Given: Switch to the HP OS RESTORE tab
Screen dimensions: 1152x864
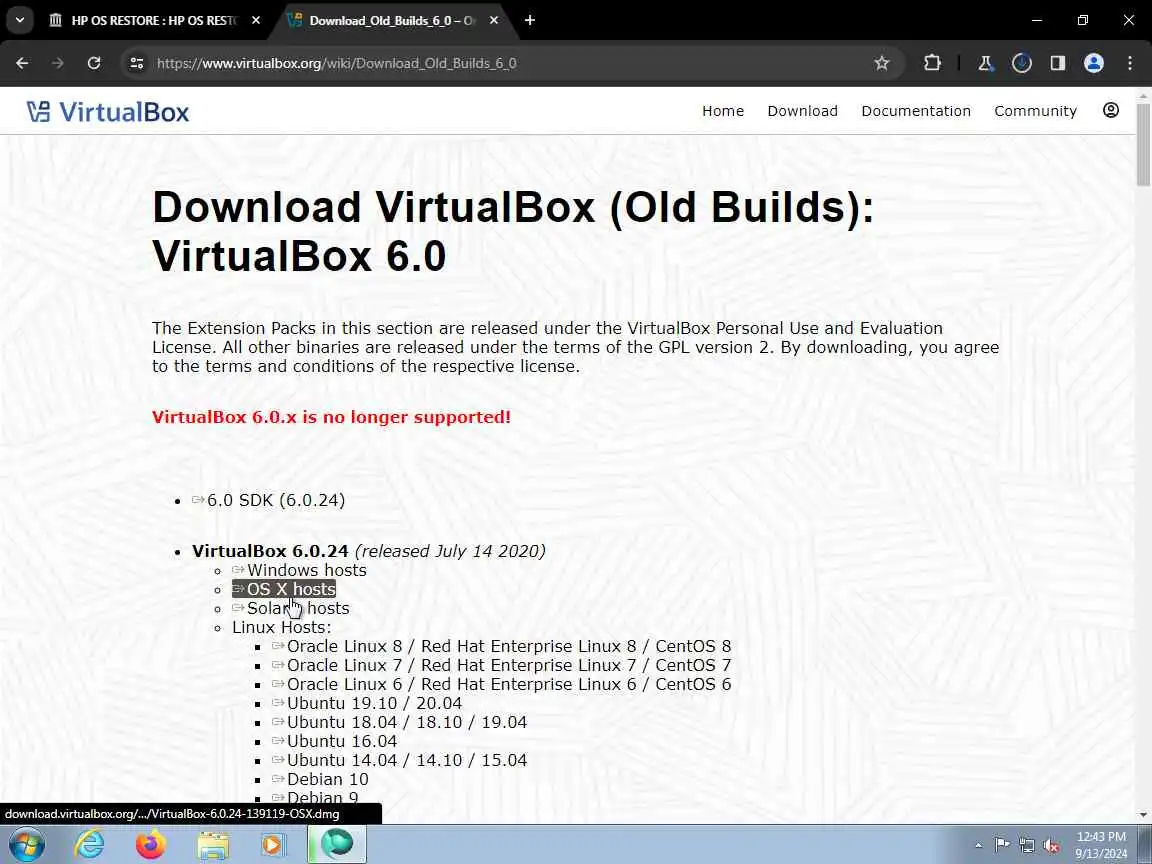Looking at the screenshot, I should (x=154, y=21).
